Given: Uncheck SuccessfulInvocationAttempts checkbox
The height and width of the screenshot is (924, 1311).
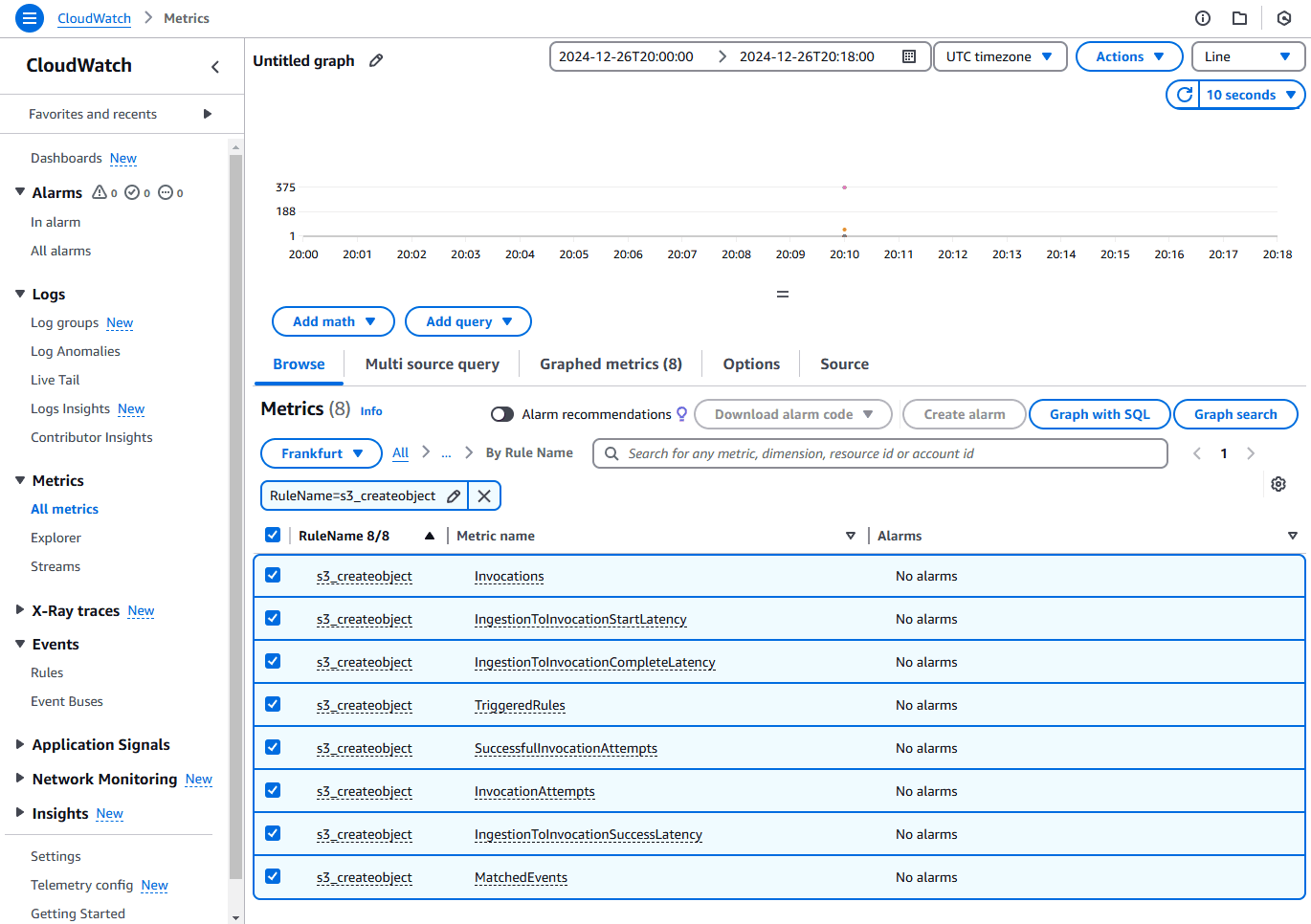Looking at the screenshot, I should click(x=273, y=747).
